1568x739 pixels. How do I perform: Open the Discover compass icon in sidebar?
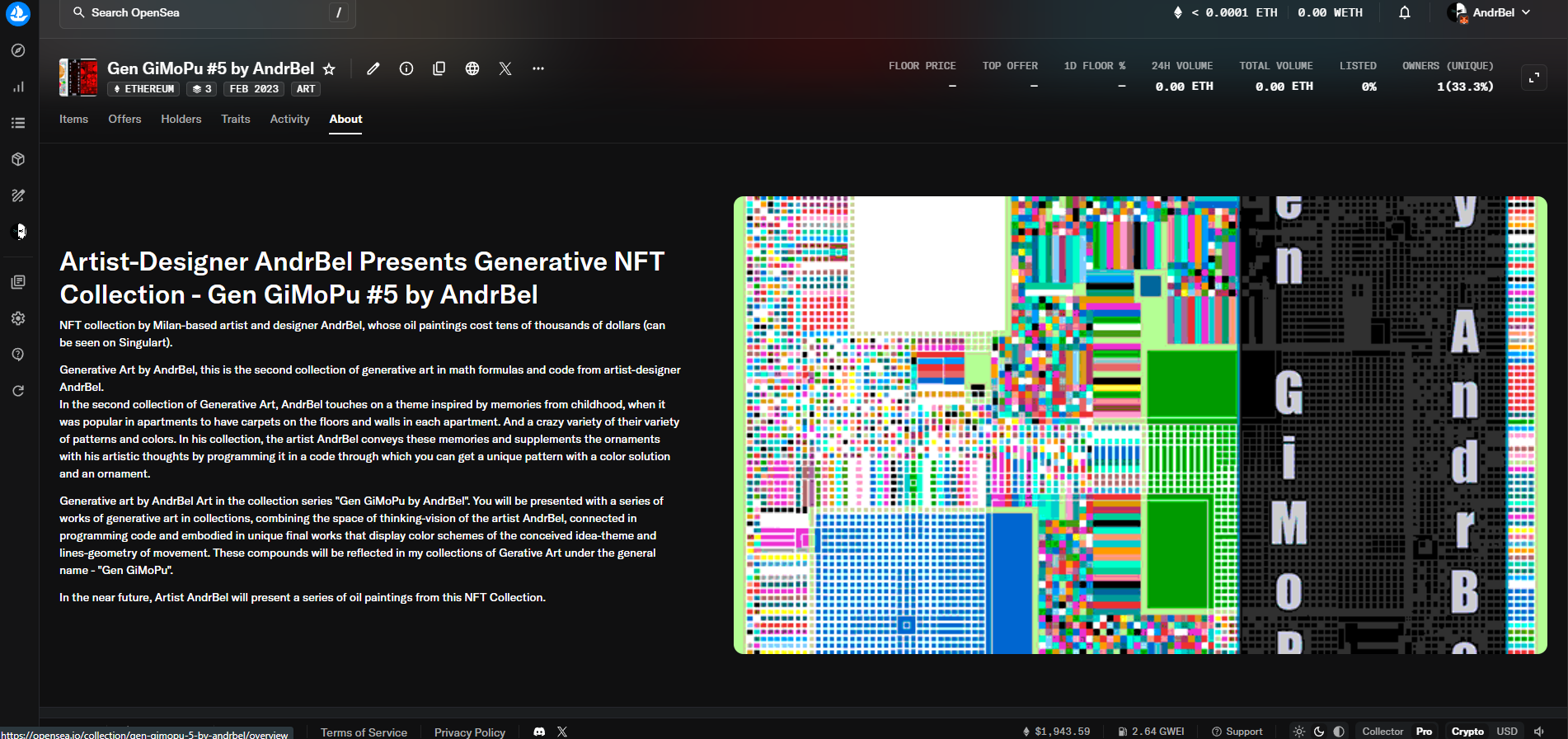[18, 50]
